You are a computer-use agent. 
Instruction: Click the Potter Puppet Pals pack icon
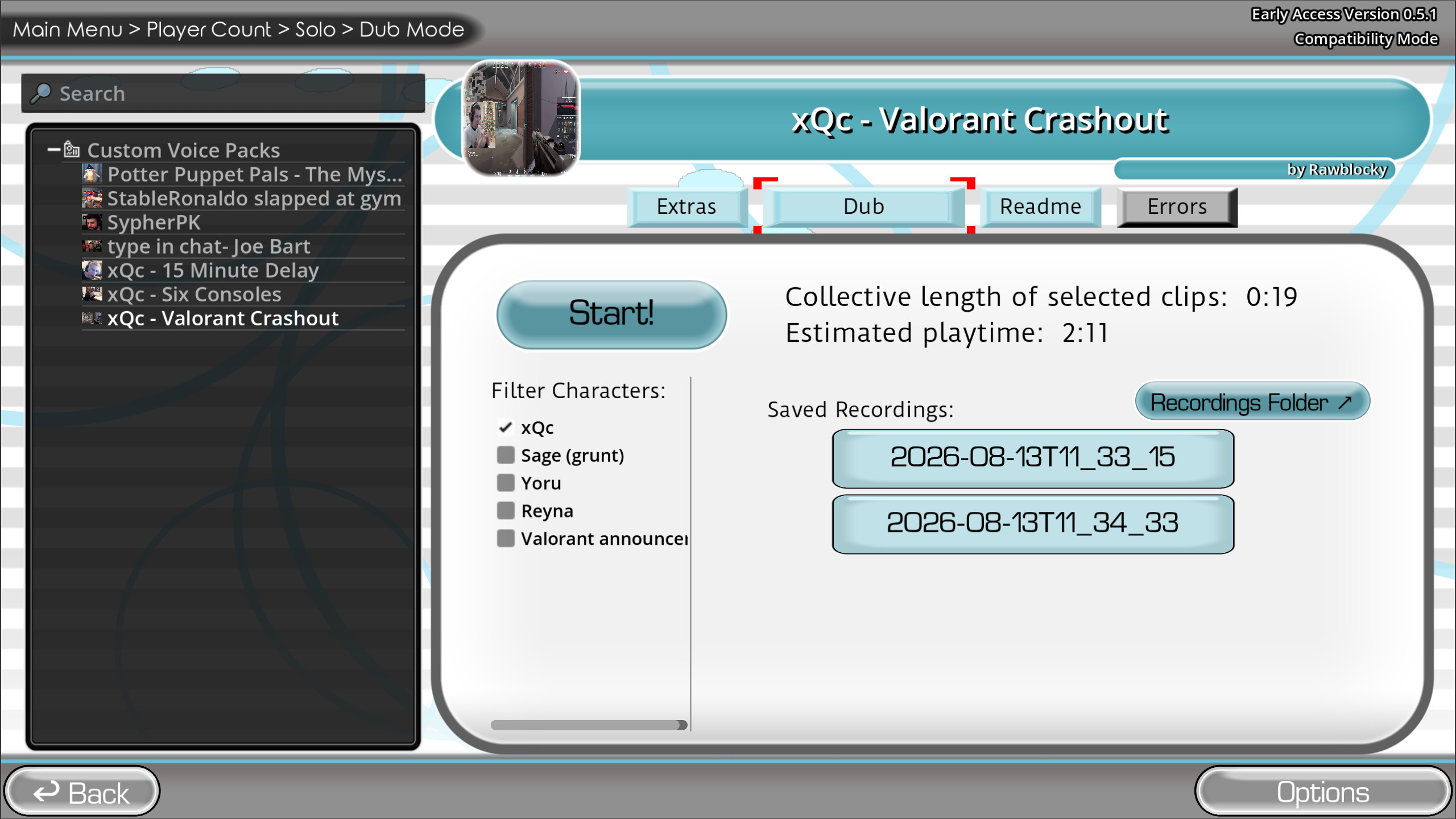(x=92, y=173)
